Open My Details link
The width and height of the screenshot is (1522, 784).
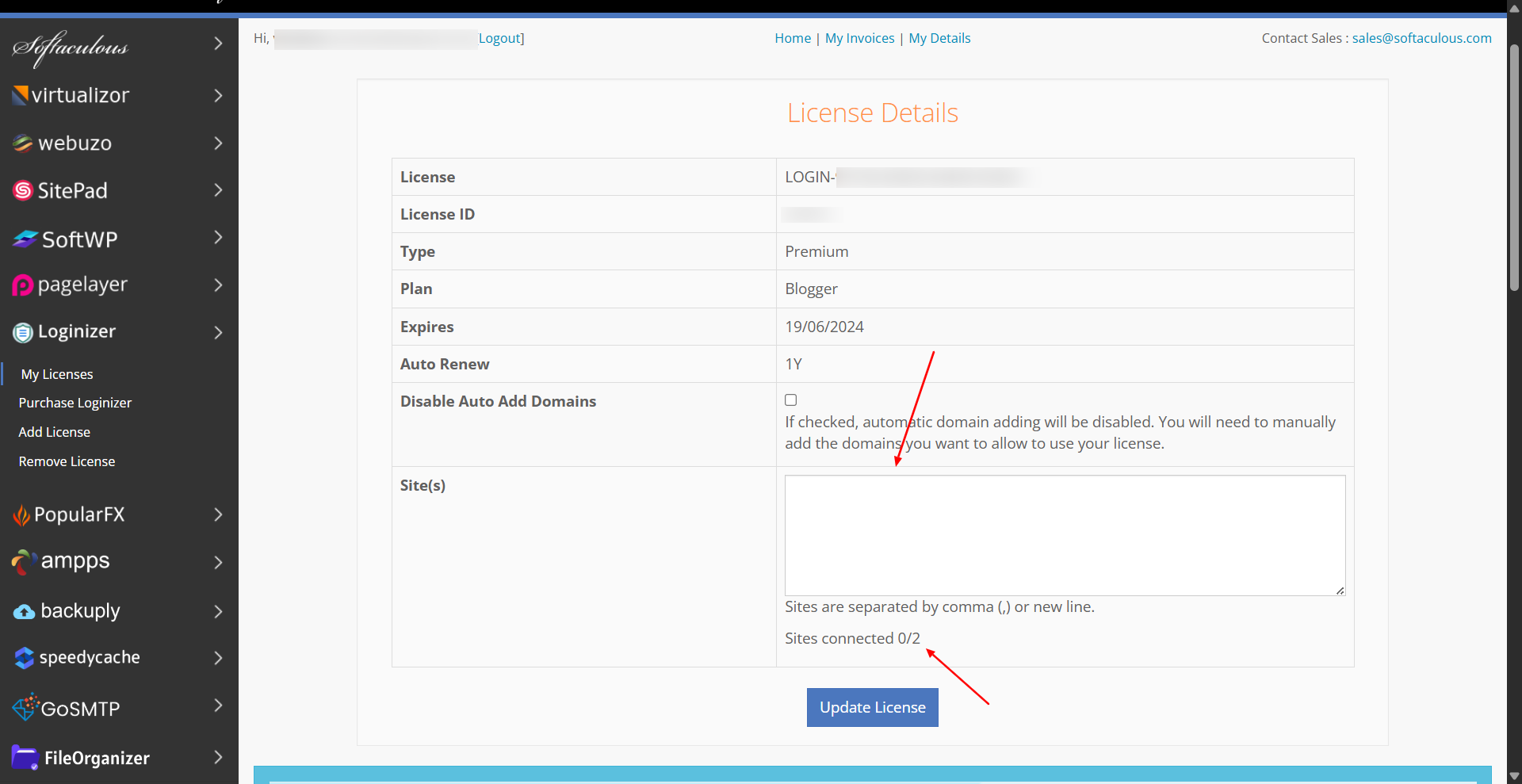(x=939, y=38)
